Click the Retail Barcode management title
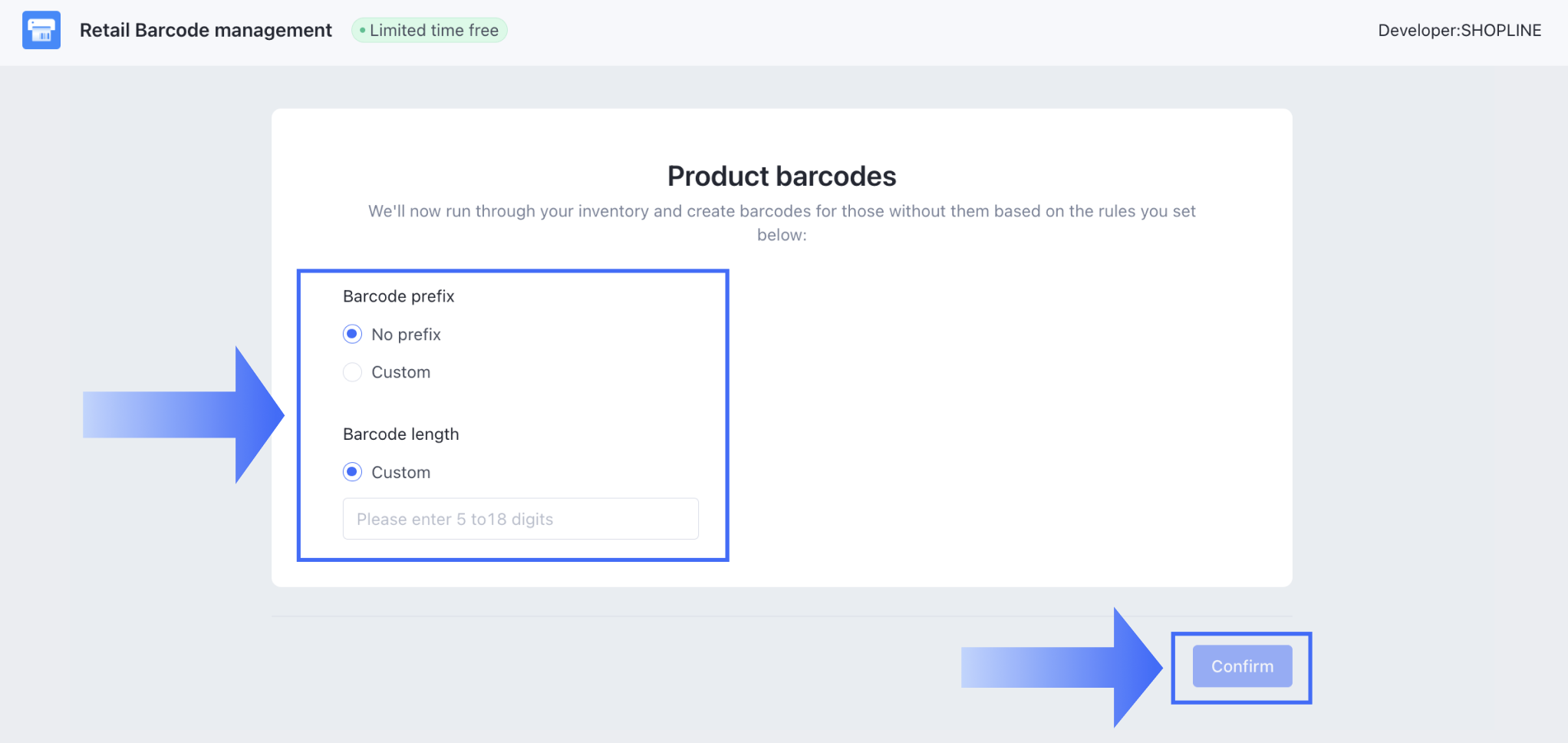The image size is (1568, 743). (x=206, y=31)
